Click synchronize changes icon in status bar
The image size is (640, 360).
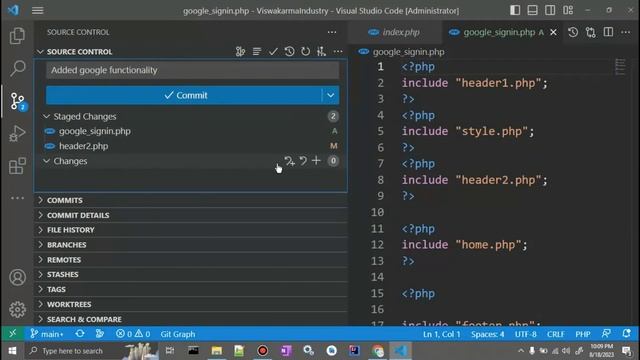coord(80,334)
